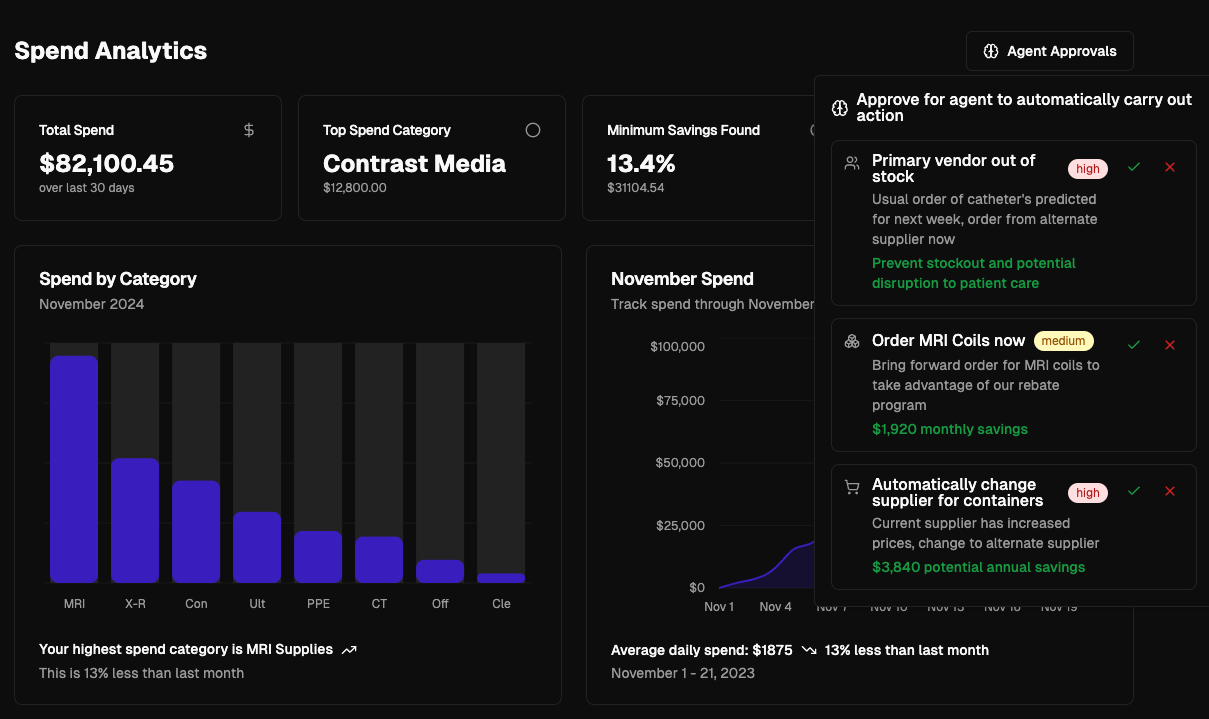
Task: Click the high badge on Primary vendor card
Action: point(1088,169)
